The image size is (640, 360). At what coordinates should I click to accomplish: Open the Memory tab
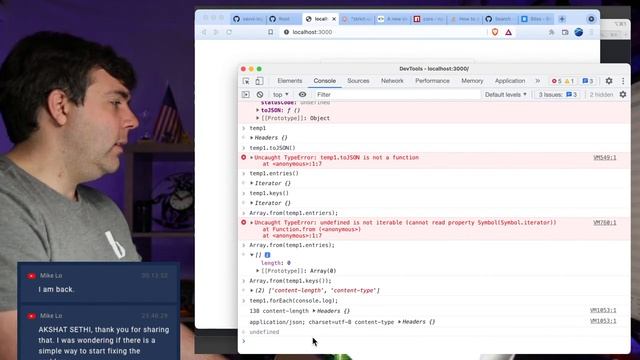point(472,81)
